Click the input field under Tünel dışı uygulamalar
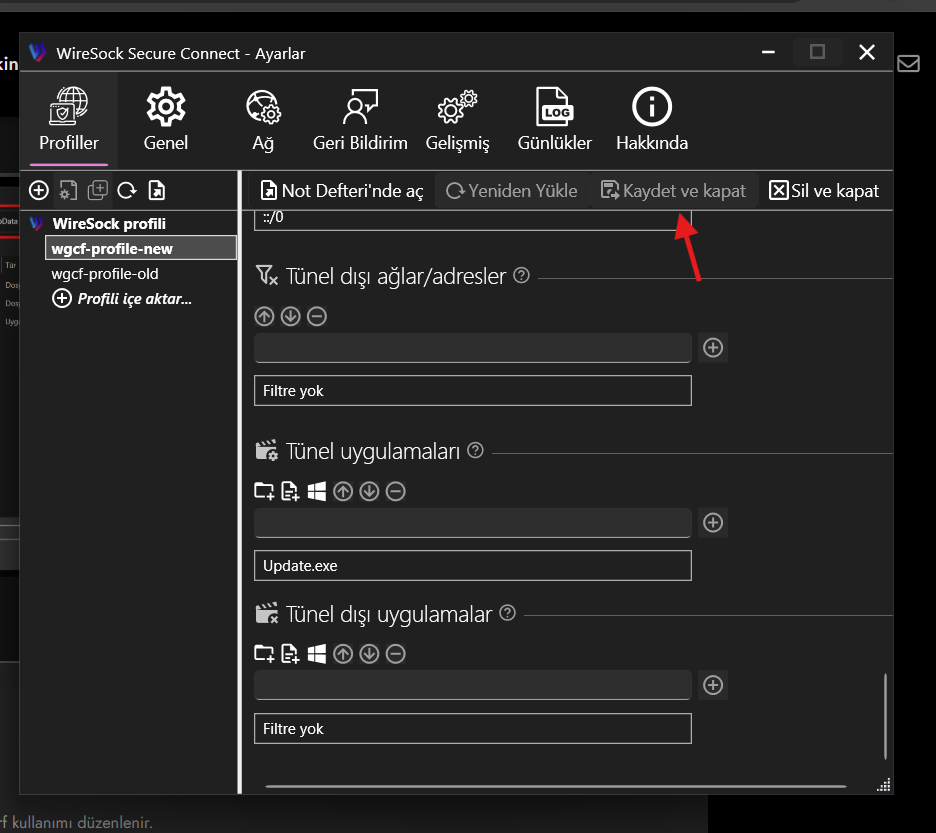This screenshot has width=936, height=833. (x=473, y=685)
